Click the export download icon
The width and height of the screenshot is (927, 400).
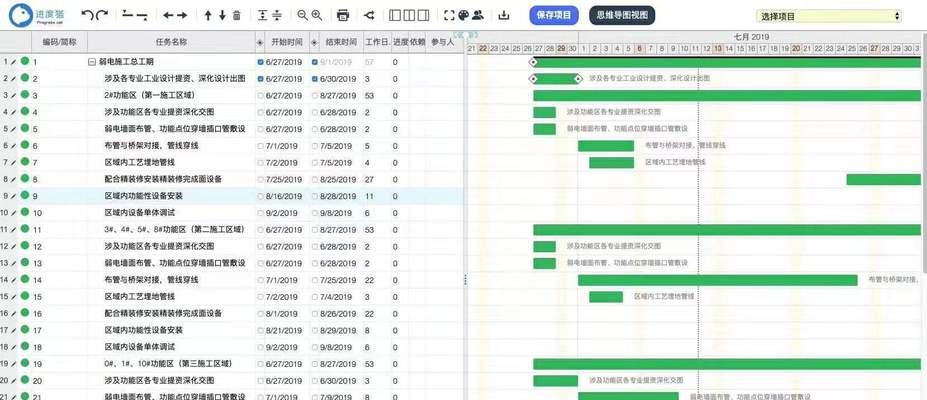point(504,15)
